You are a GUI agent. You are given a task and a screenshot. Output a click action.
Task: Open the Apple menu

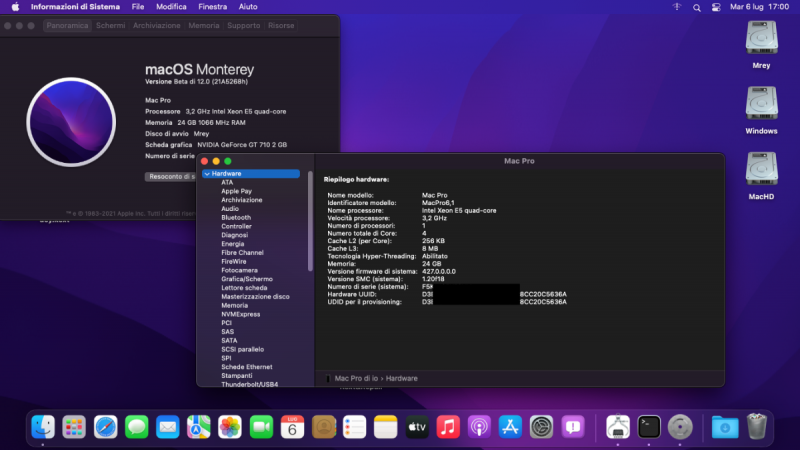point(15,7)
